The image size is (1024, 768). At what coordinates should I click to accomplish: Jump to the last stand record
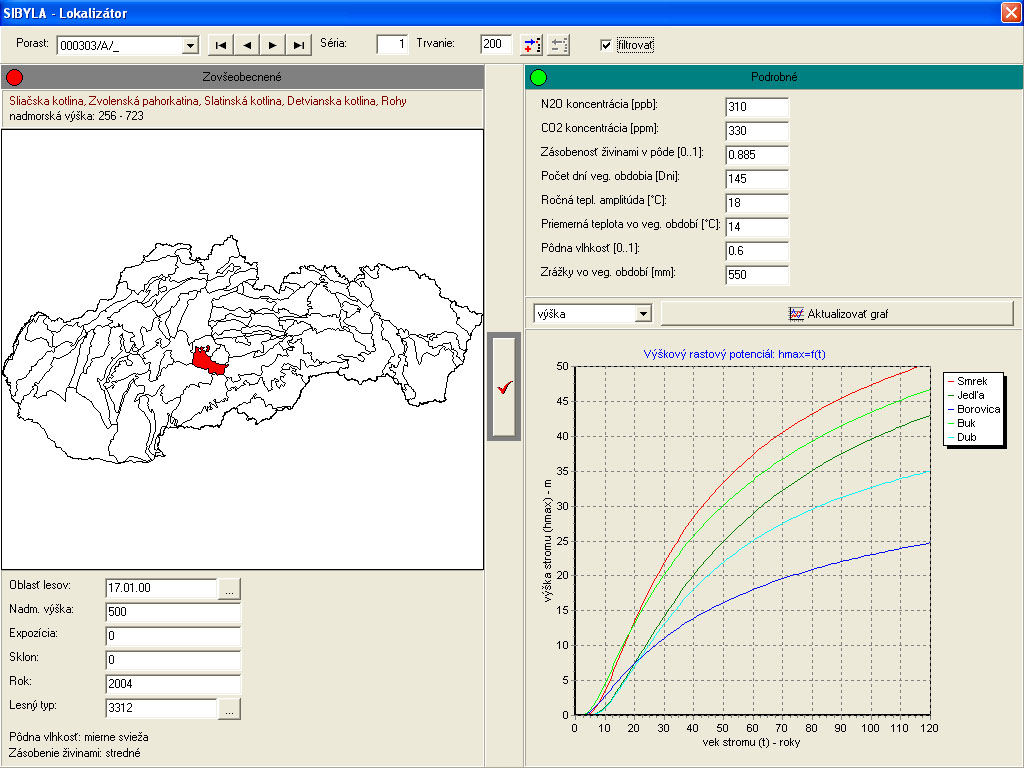(298, 45)
